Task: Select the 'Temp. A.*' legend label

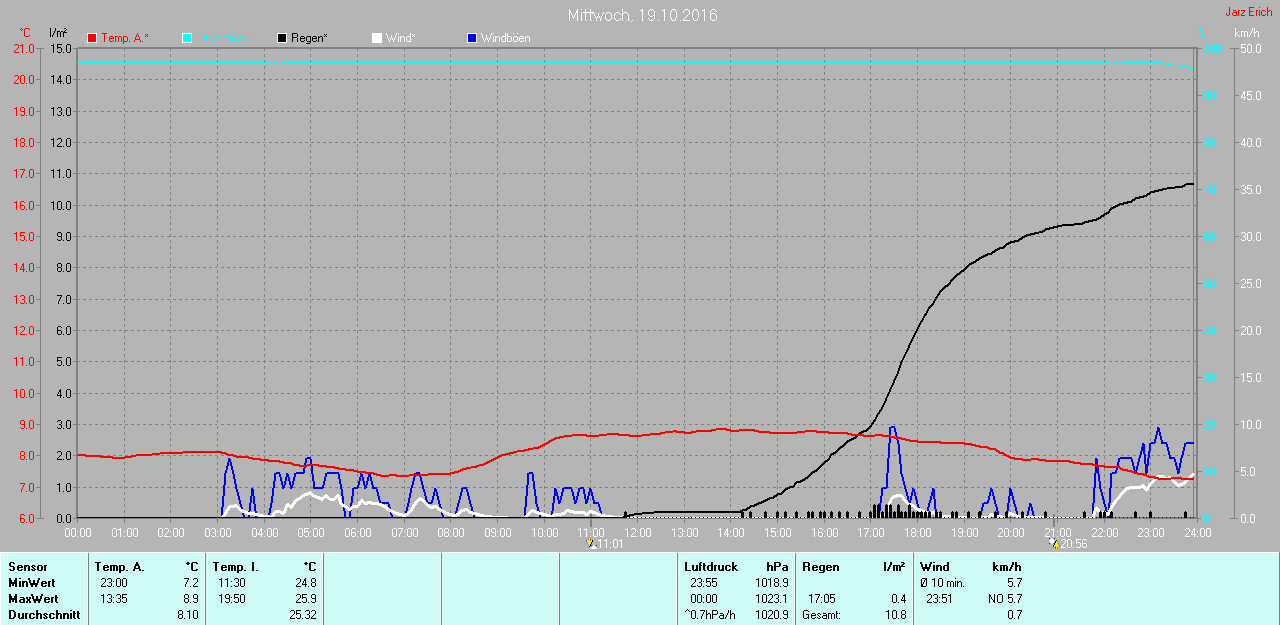Action: 125,38
